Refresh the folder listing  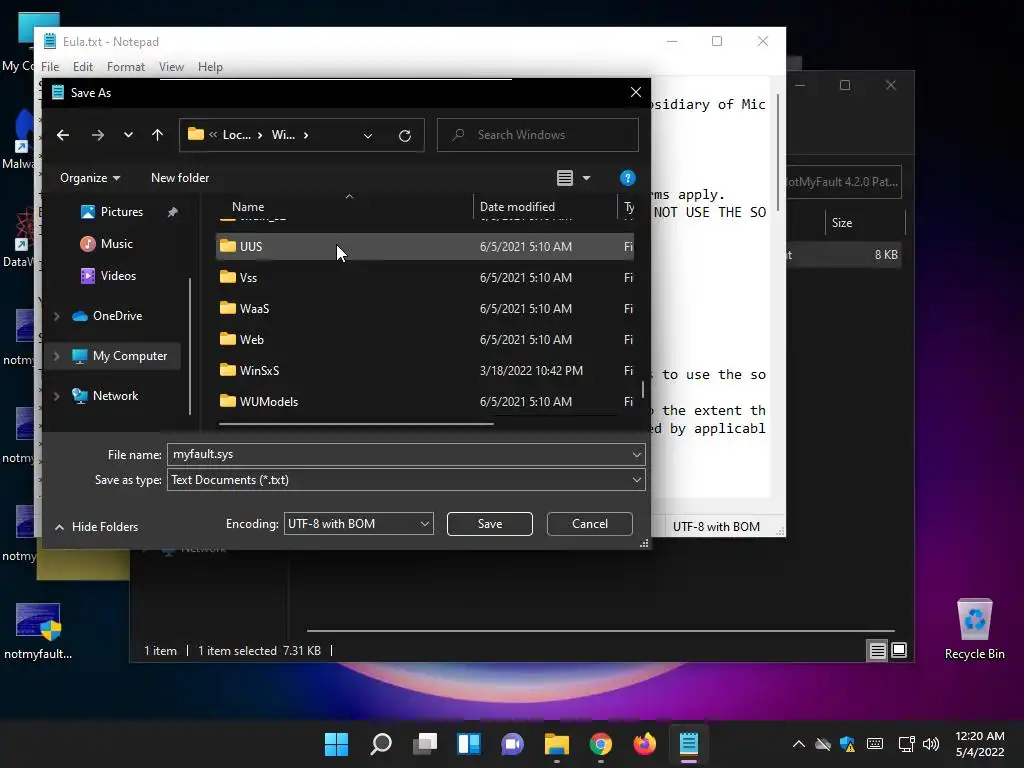pyautogui.click(x=405, y=135)
